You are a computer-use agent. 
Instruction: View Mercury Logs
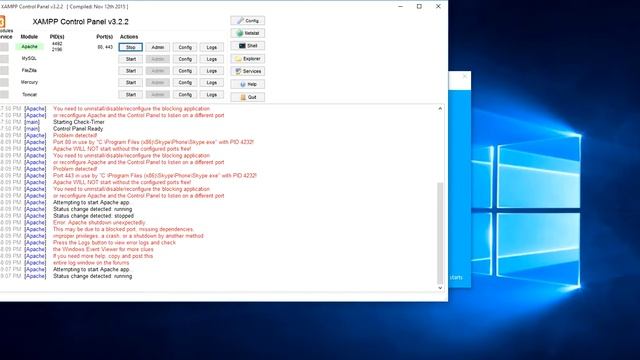click(x=211, y=83)
